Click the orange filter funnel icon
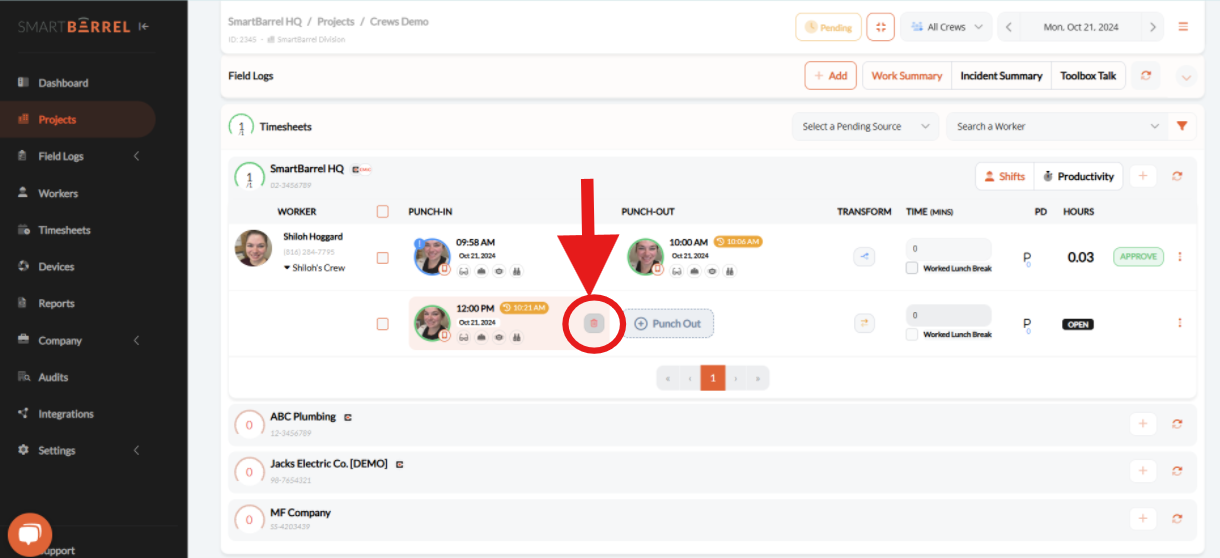 (x=1182, y=126)
